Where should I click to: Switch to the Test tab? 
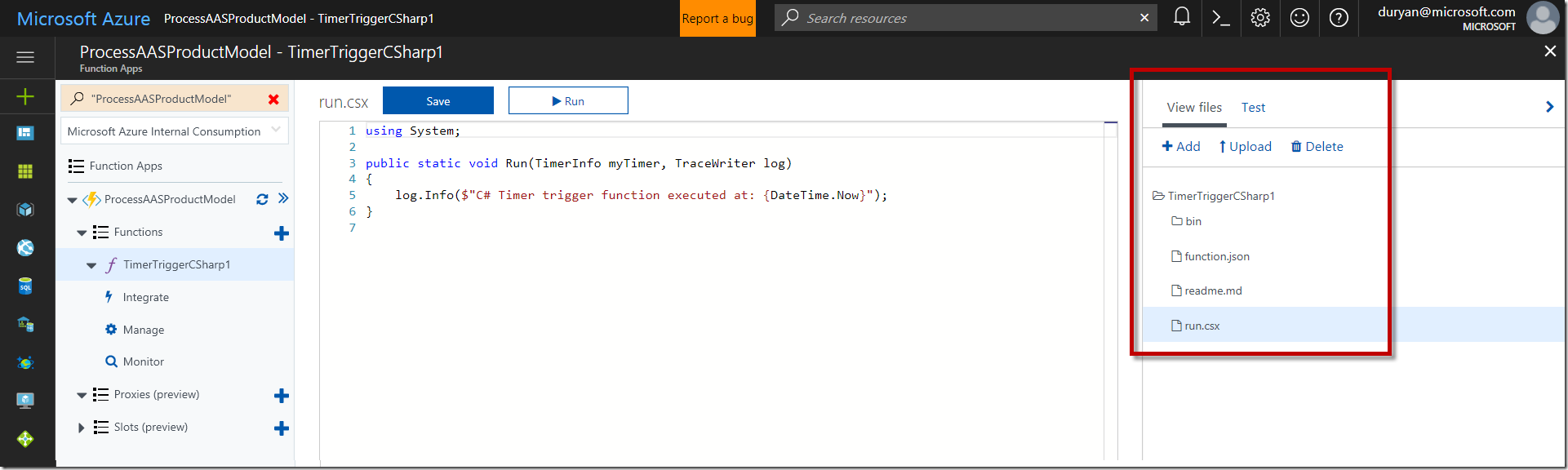[1253, 108]
